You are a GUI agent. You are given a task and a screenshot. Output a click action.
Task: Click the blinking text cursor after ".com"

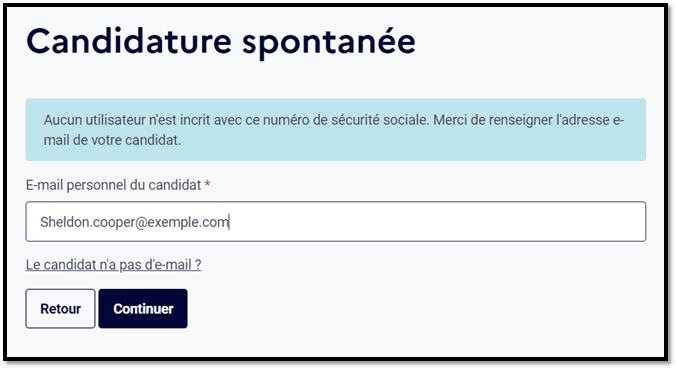(230, 222)
